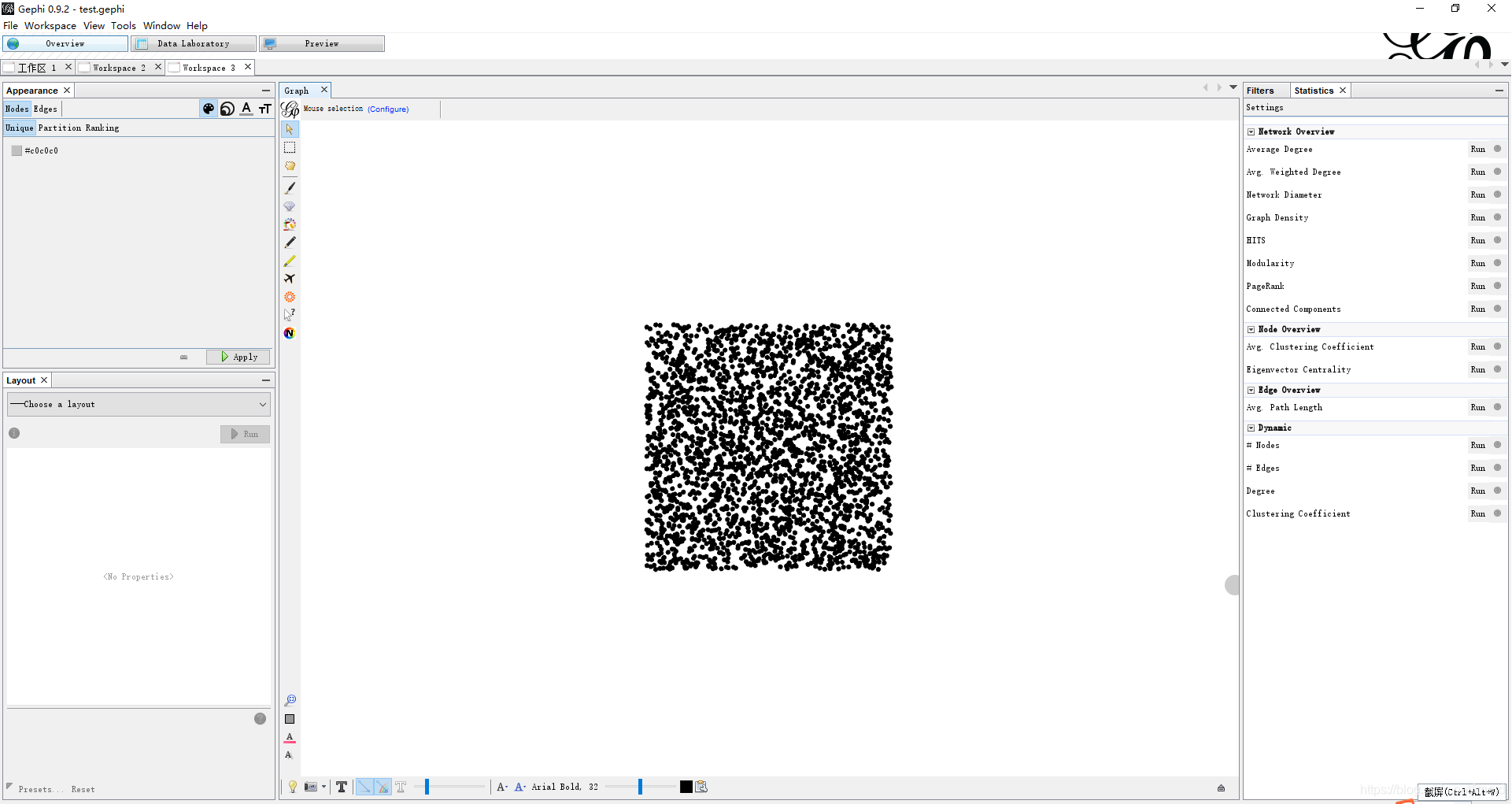Click the black label color swatch
The image size is (1512, 804).
tap(686, 787)
